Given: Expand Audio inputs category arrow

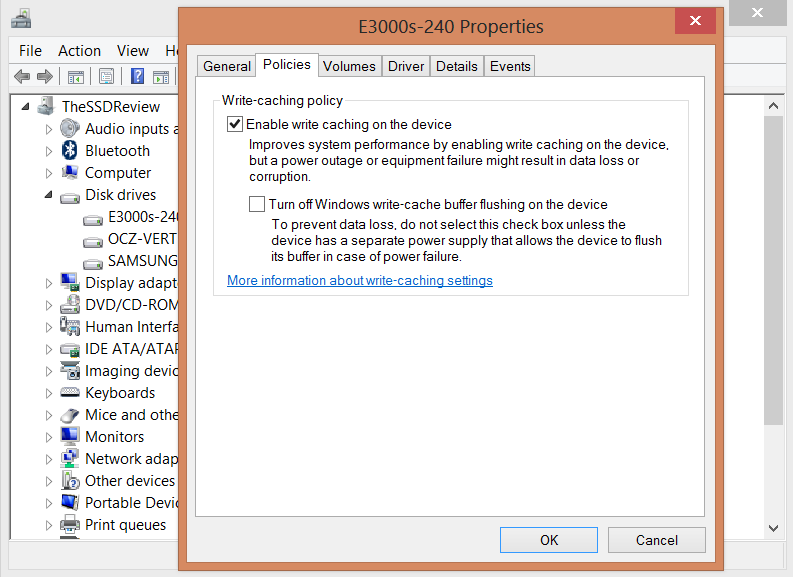Looking at the screenshot, I should [x=49, y=129].
